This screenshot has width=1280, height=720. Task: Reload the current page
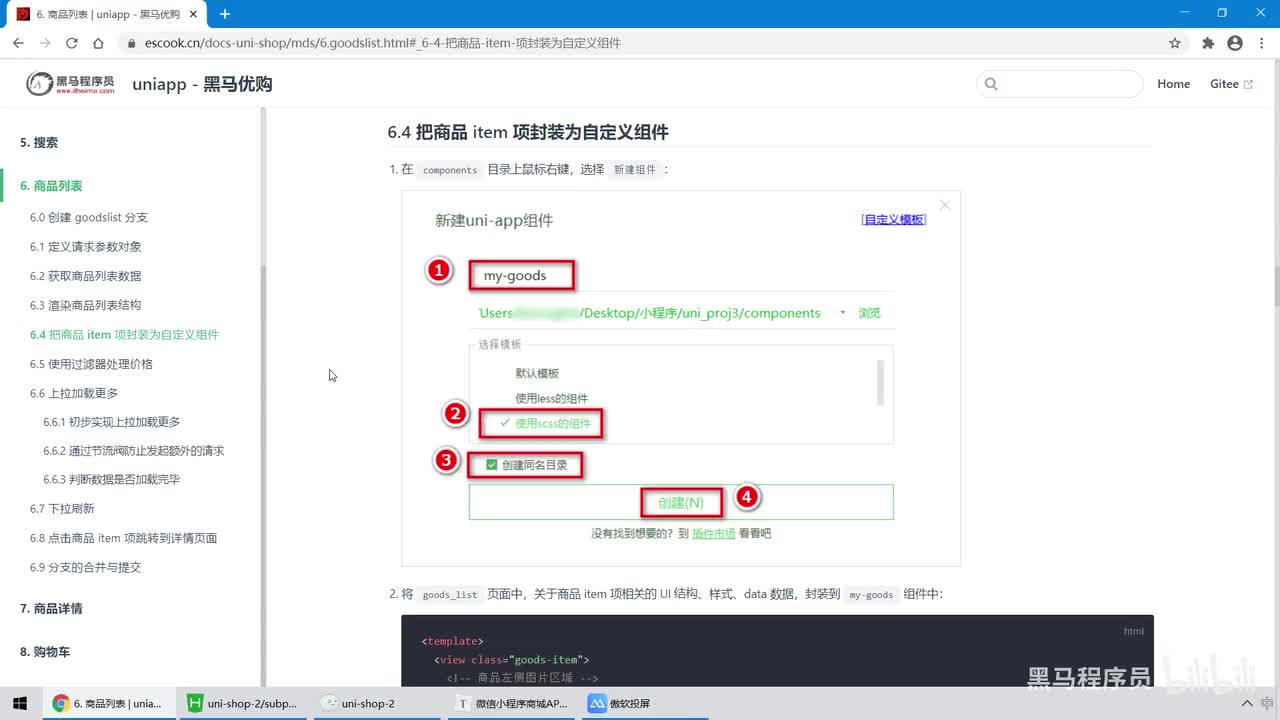click(x=72, y=43)
